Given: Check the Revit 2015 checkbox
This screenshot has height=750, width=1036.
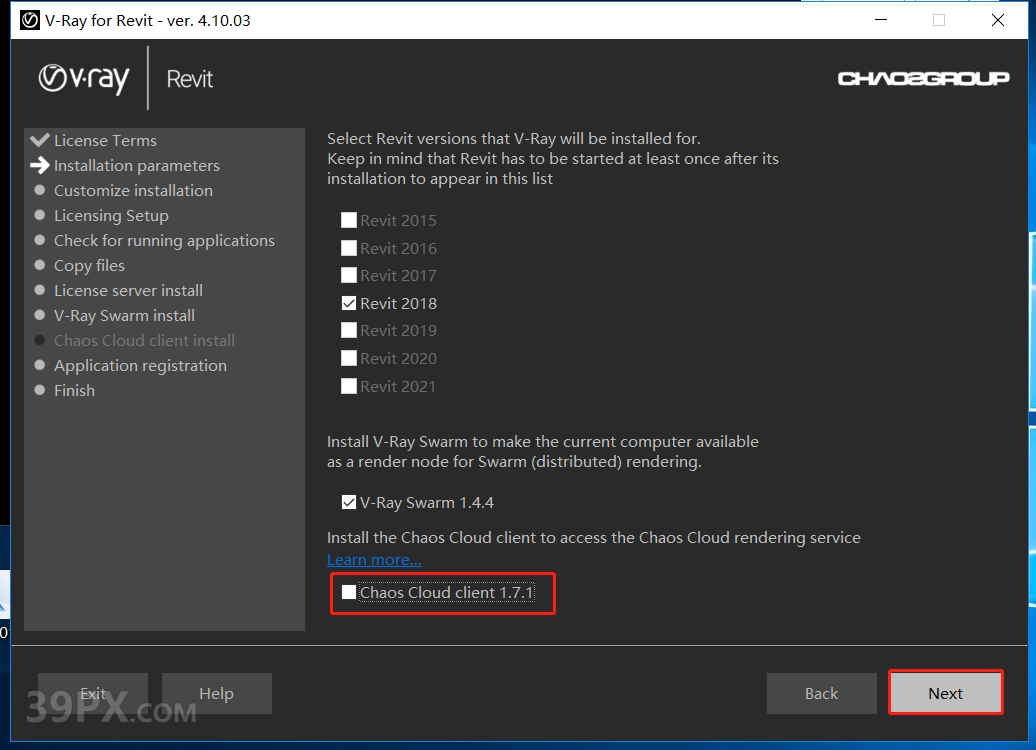Looking at the screenshot, I should 349,220.
